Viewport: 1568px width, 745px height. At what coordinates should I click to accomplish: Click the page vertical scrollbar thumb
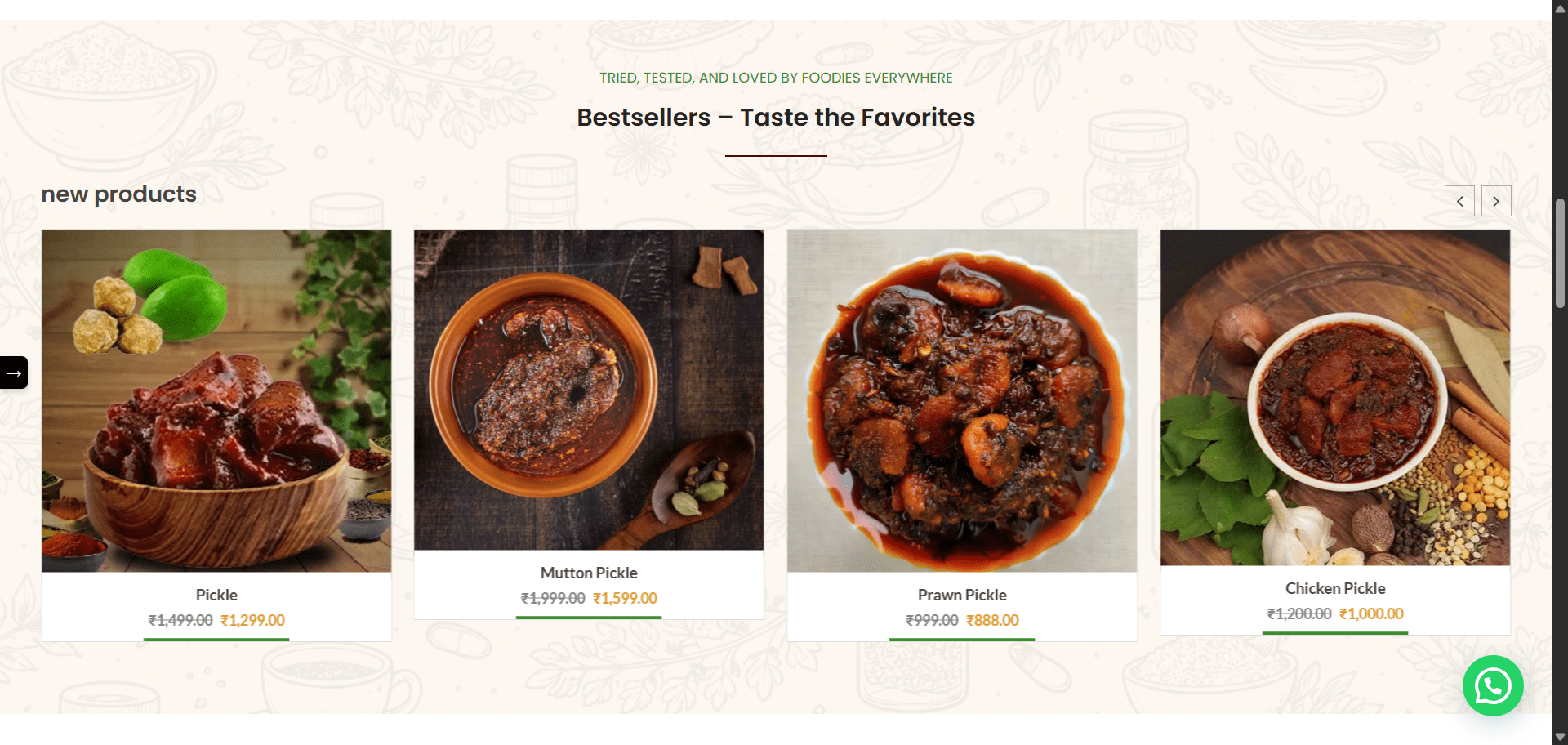coord(1560,253)
